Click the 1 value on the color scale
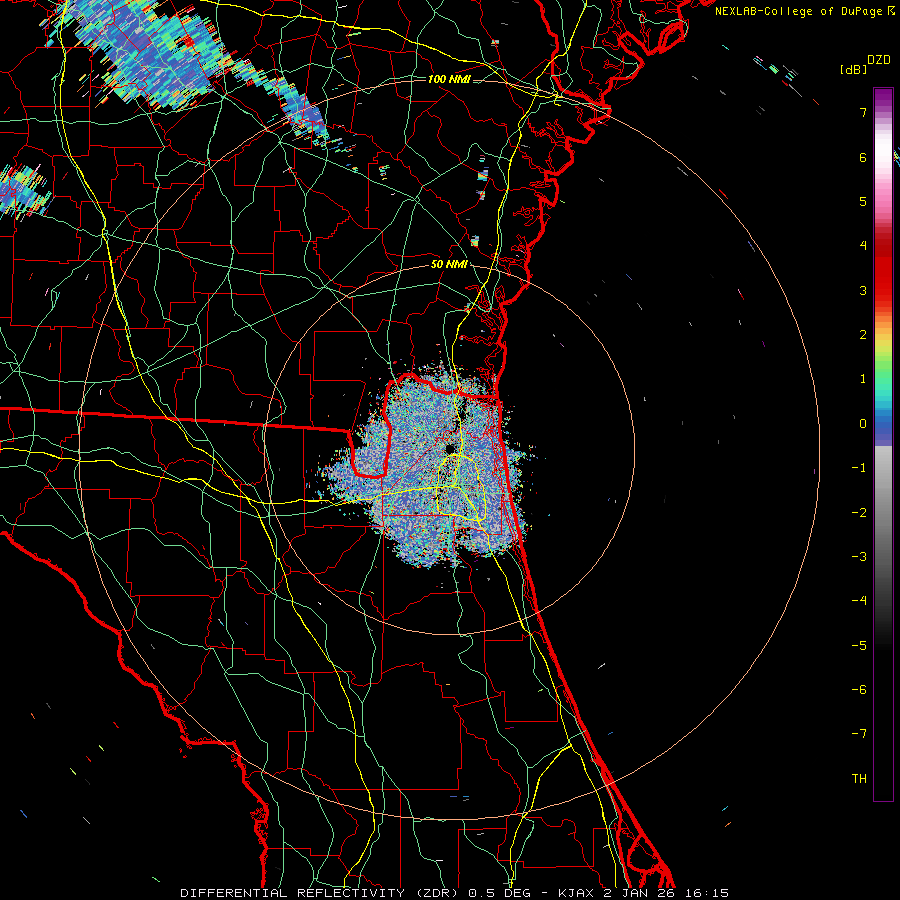 (863, 379)
